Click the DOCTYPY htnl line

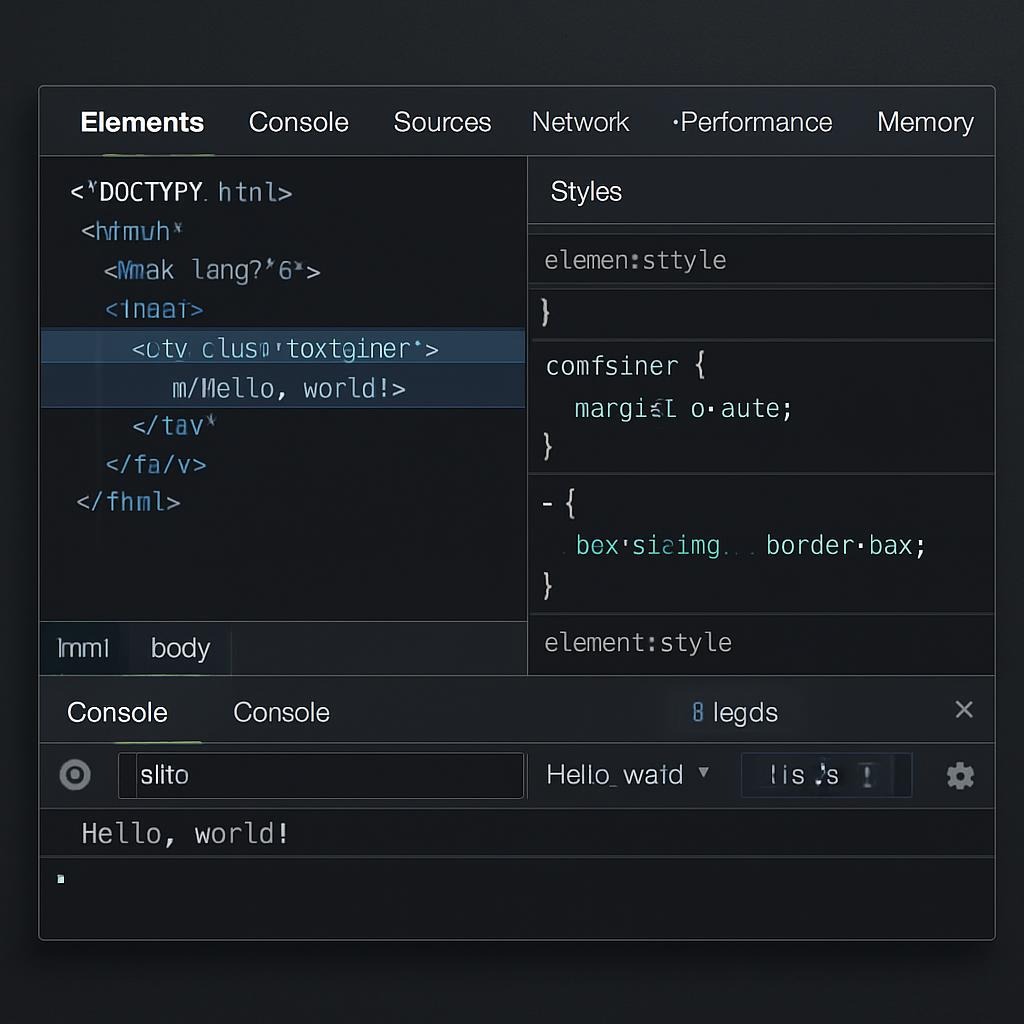coord(181,192)
